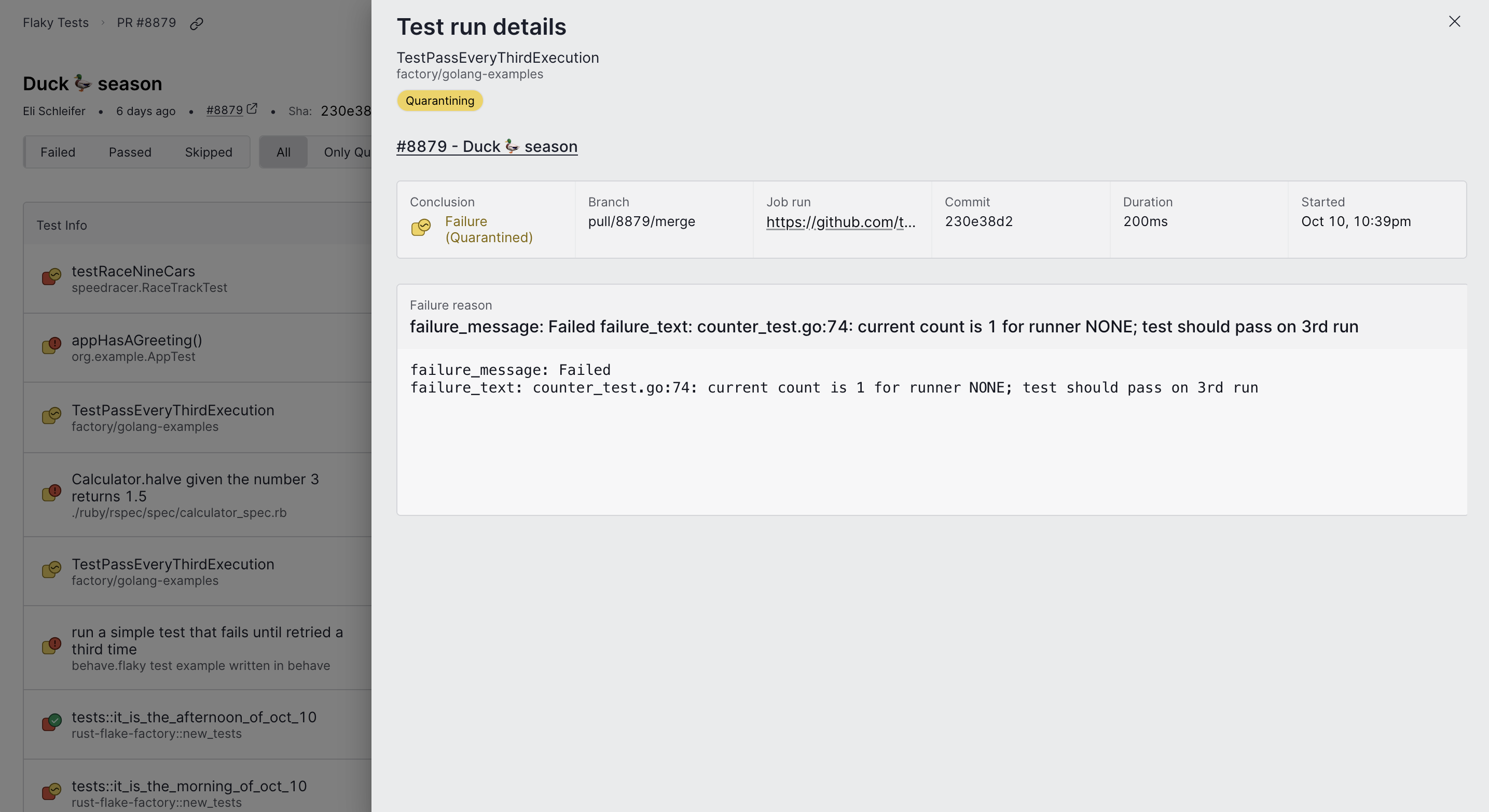Select the Skipped filter tab
1489x812 pixels.
209,152
